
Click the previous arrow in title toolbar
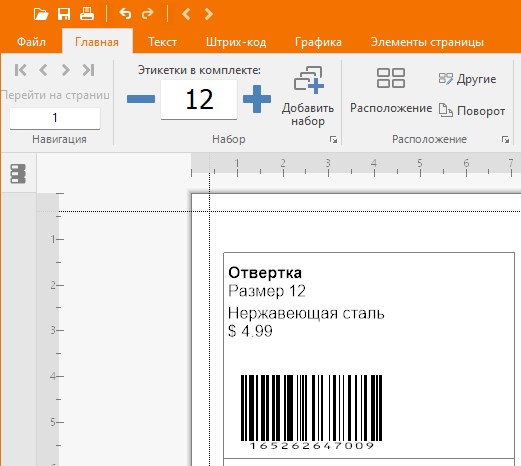click(186, 14)
